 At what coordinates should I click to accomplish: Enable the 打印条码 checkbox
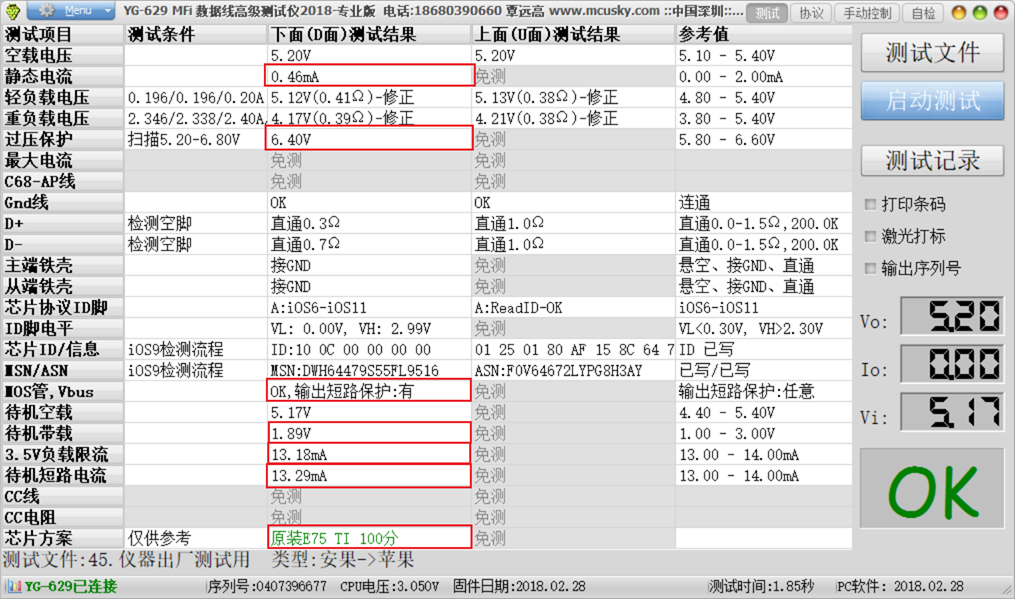pyautogui.click(x=870, y=204)
